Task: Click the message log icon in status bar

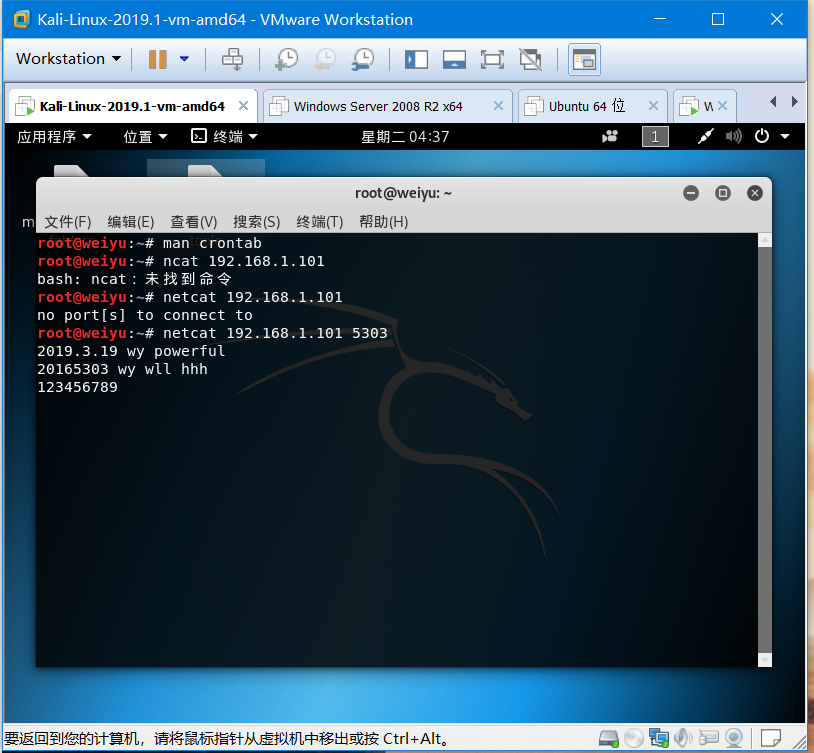Action: pos(770,738)
